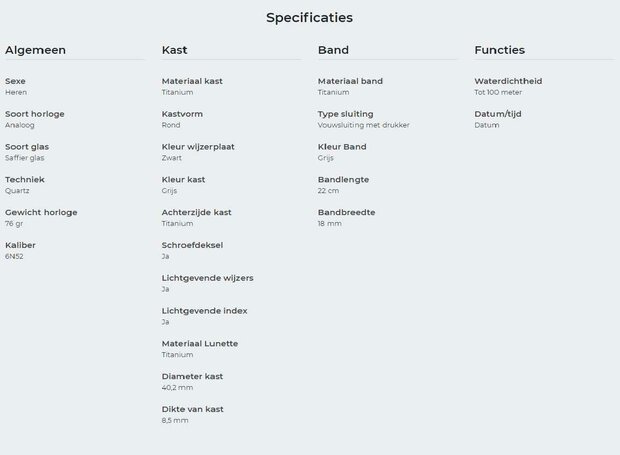Select the Algemeen section heading
The width and height of the screenshot is (620, 455).
[x=35, y=50]
